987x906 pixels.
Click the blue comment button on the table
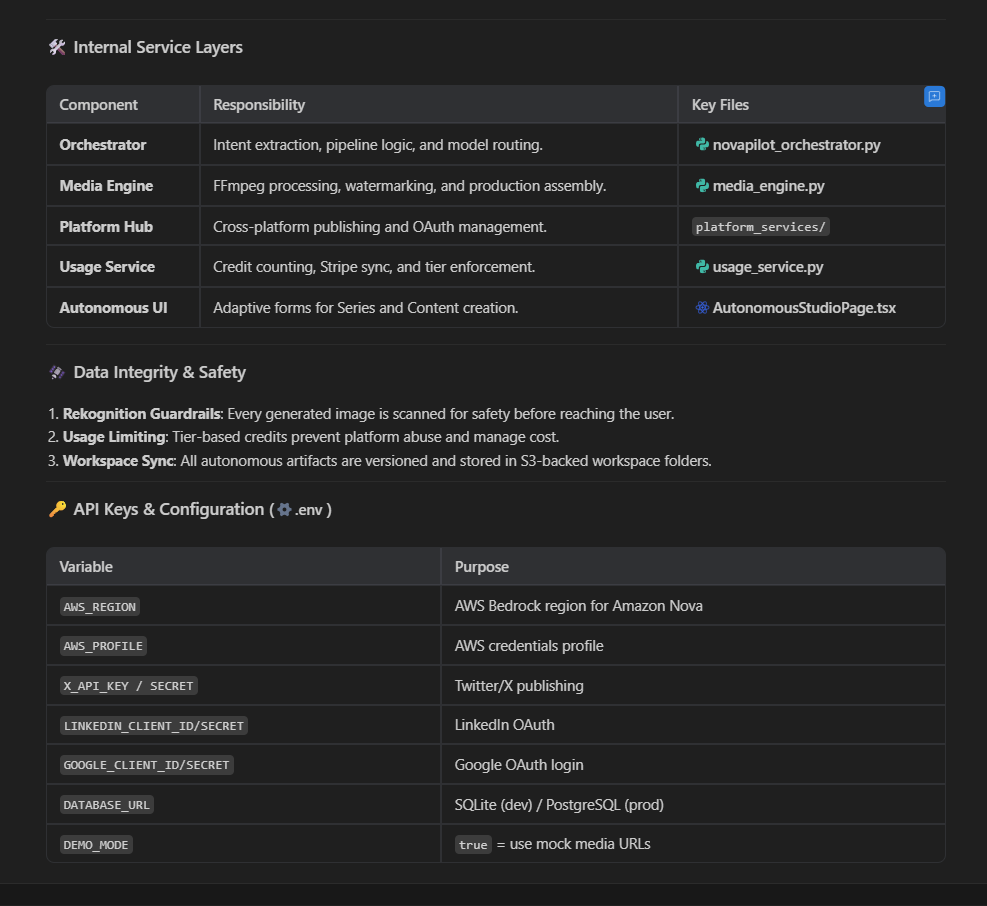click(934, 97)
